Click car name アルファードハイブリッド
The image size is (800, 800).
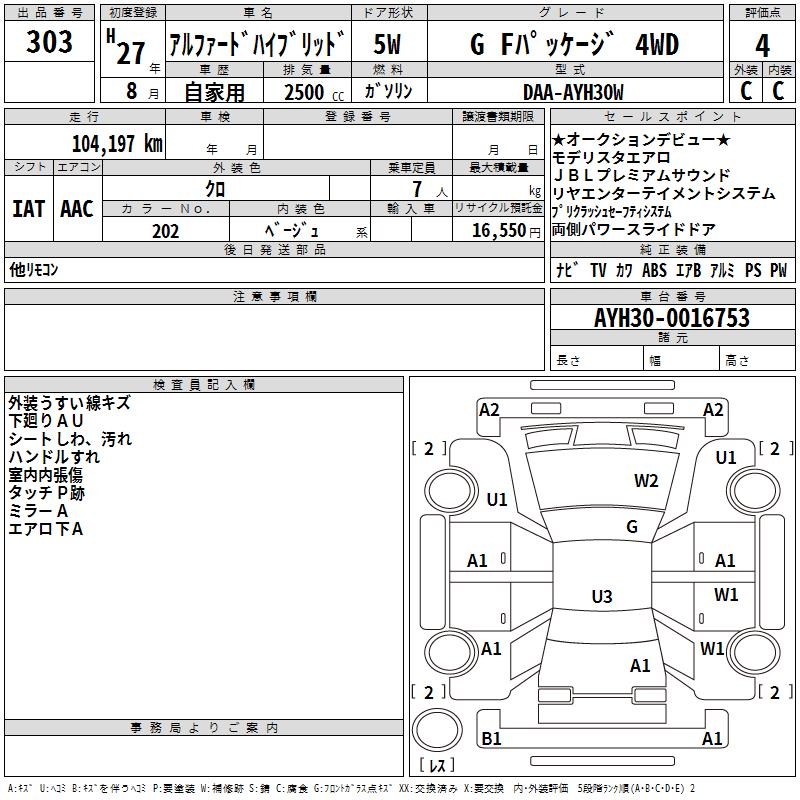[257, 44]
